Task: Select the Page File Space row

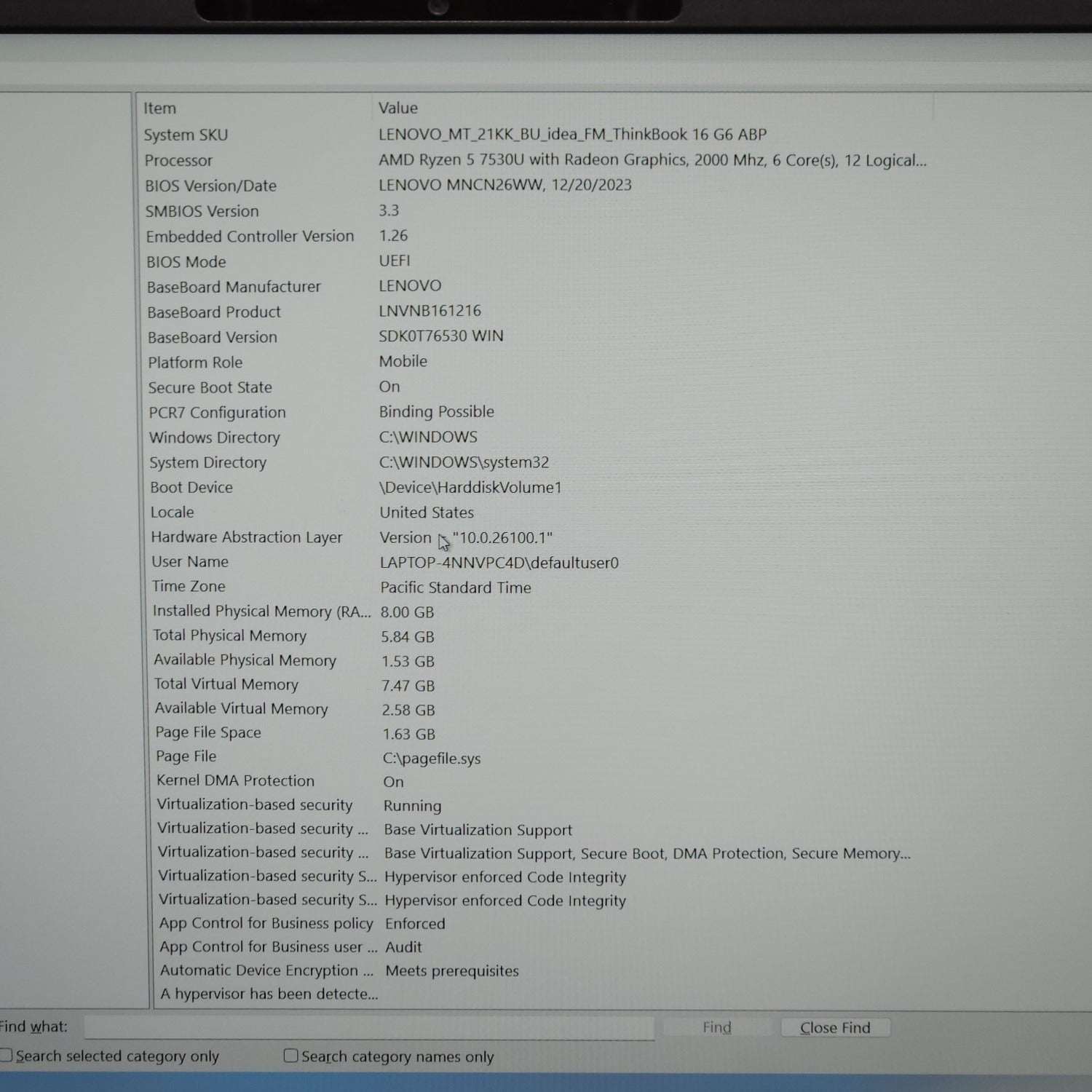Action: pos(208,733)
